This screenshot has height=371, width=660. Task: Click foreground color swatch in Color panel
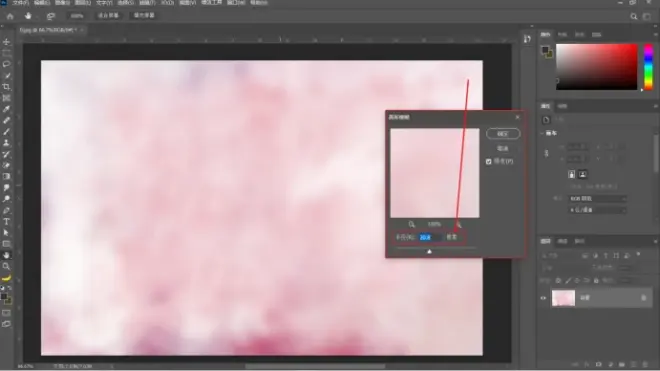tap(545, 50)
